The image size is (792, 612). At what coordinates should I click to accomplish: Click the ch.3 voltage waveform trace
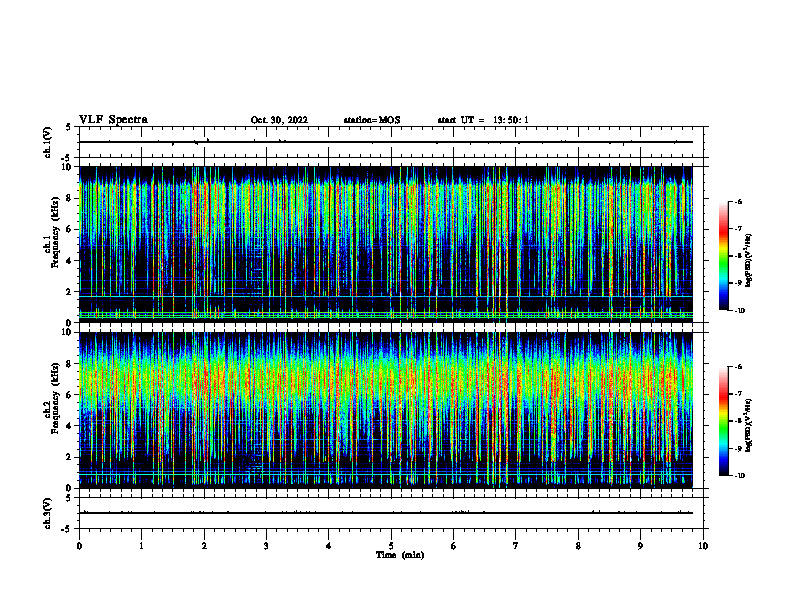click(x=386, y=513)
